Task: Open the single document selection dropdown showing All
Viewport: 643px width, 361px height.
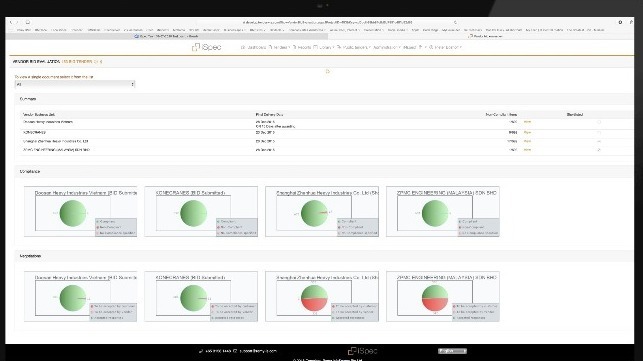Action: coord(75,84)
